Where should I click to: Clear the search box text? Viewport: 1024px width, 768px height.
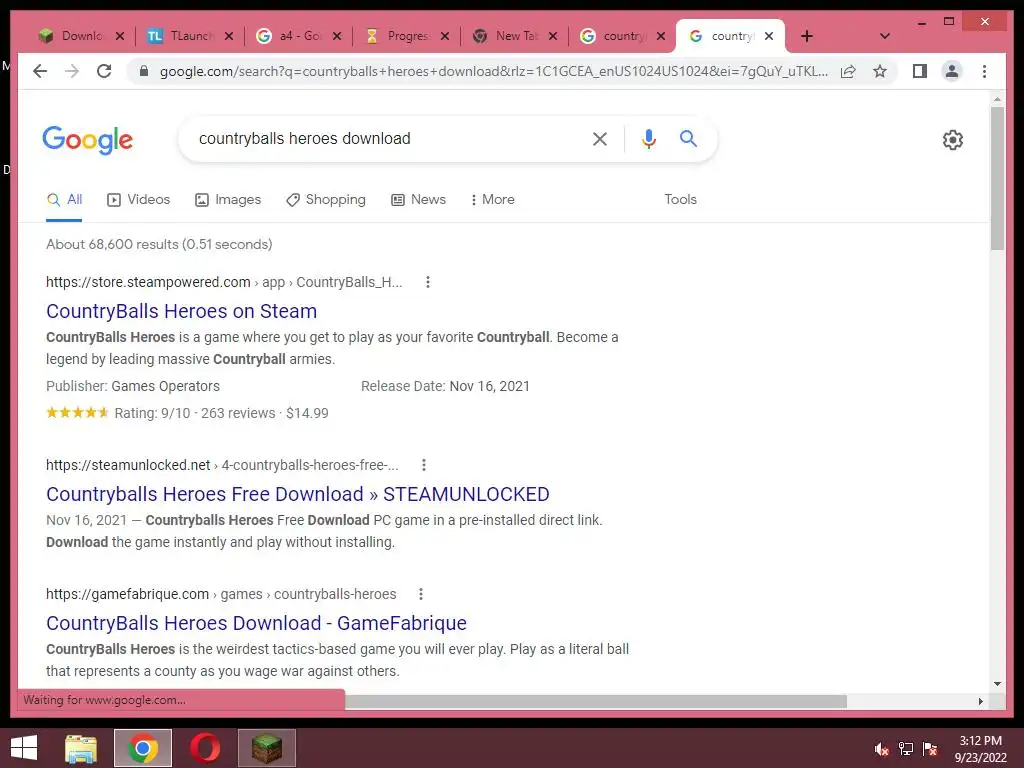(x=600, y=139)
